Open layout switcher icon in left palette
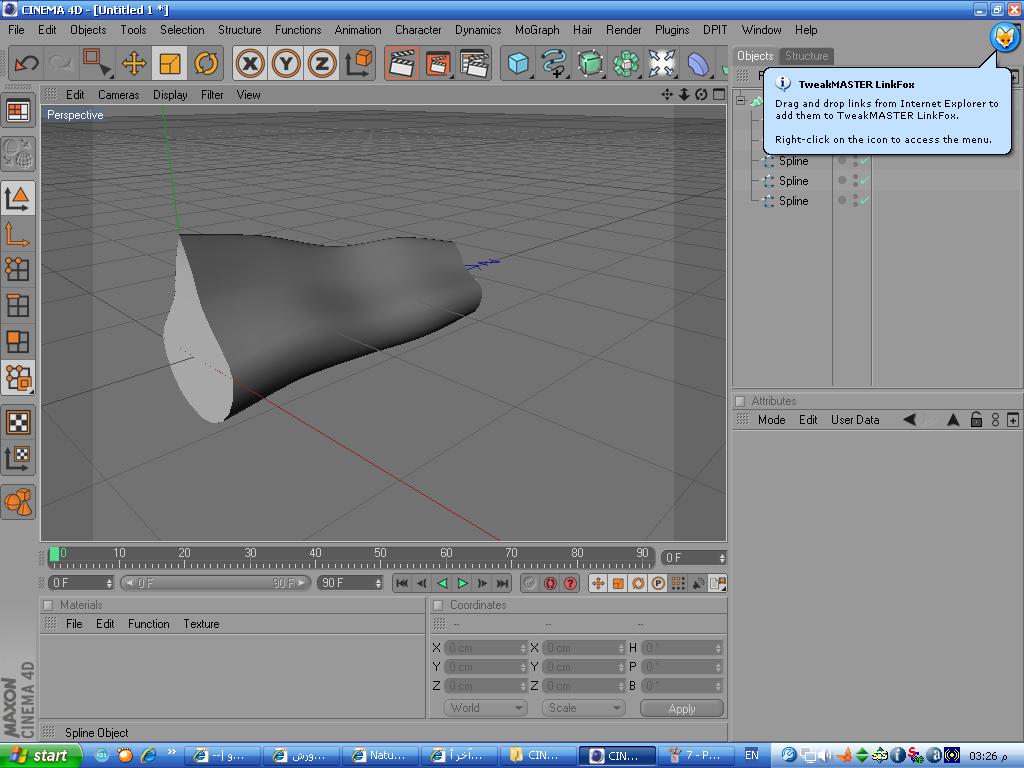The width and height of the screenshot is (1024, 768). [x=18, y=111]
